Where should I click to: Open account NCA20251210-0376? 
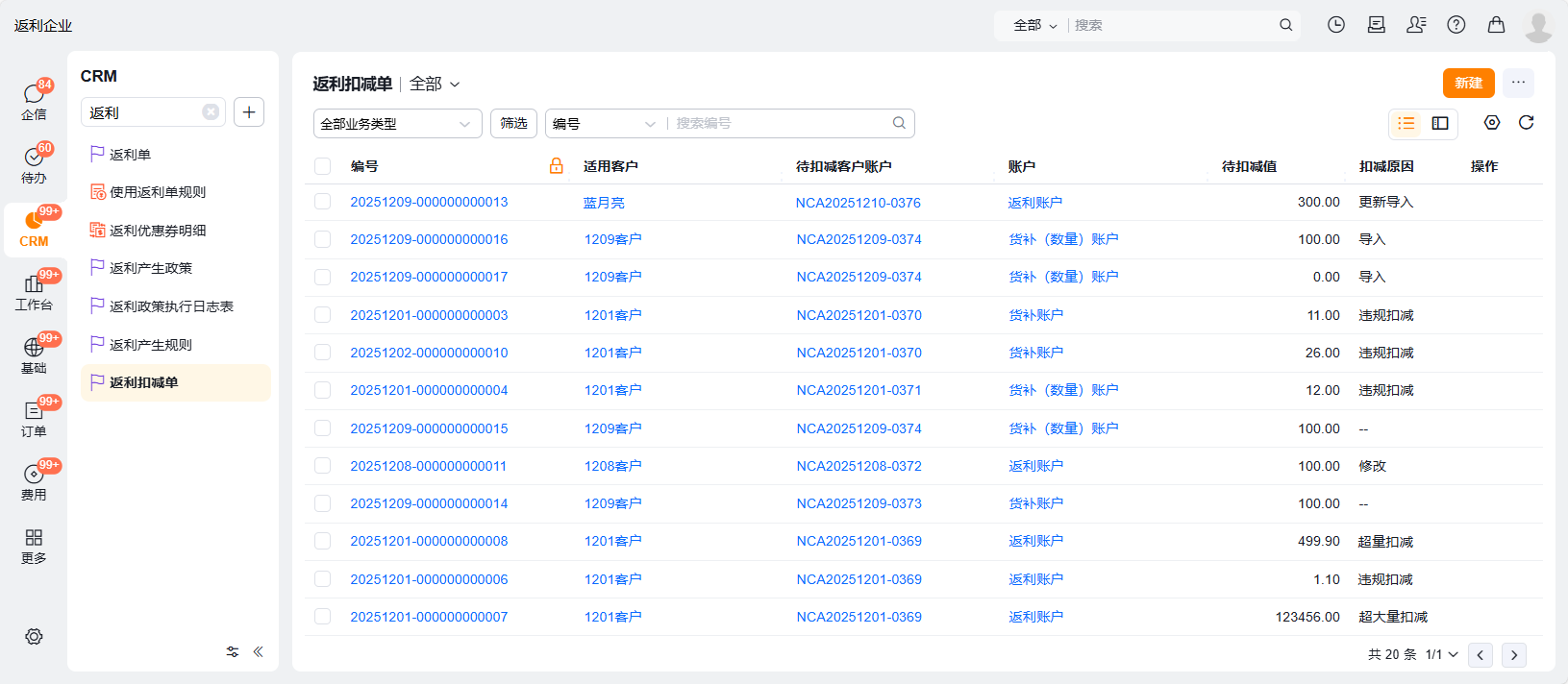(x=858, y=203)
